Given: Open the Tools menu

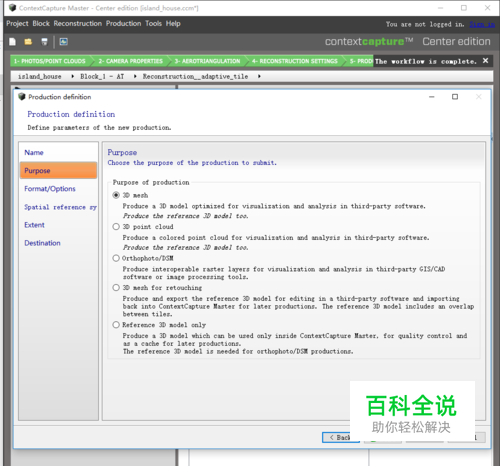Looking at the screenshot, I should click(x=154, y=24).
